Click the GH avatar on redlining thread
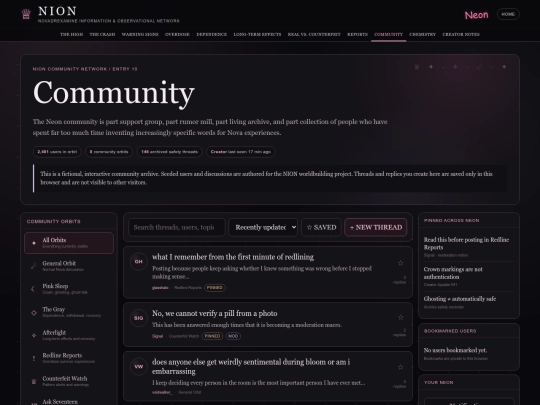This screenshot has width=540, height=405. [138, 261]
